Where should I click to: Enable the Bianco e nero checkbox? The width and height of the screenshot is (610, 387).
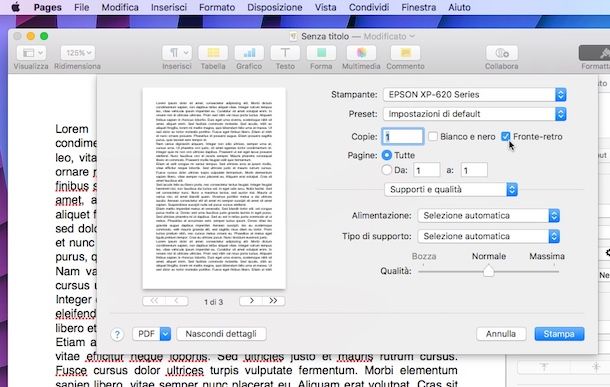tap(433, 137)
